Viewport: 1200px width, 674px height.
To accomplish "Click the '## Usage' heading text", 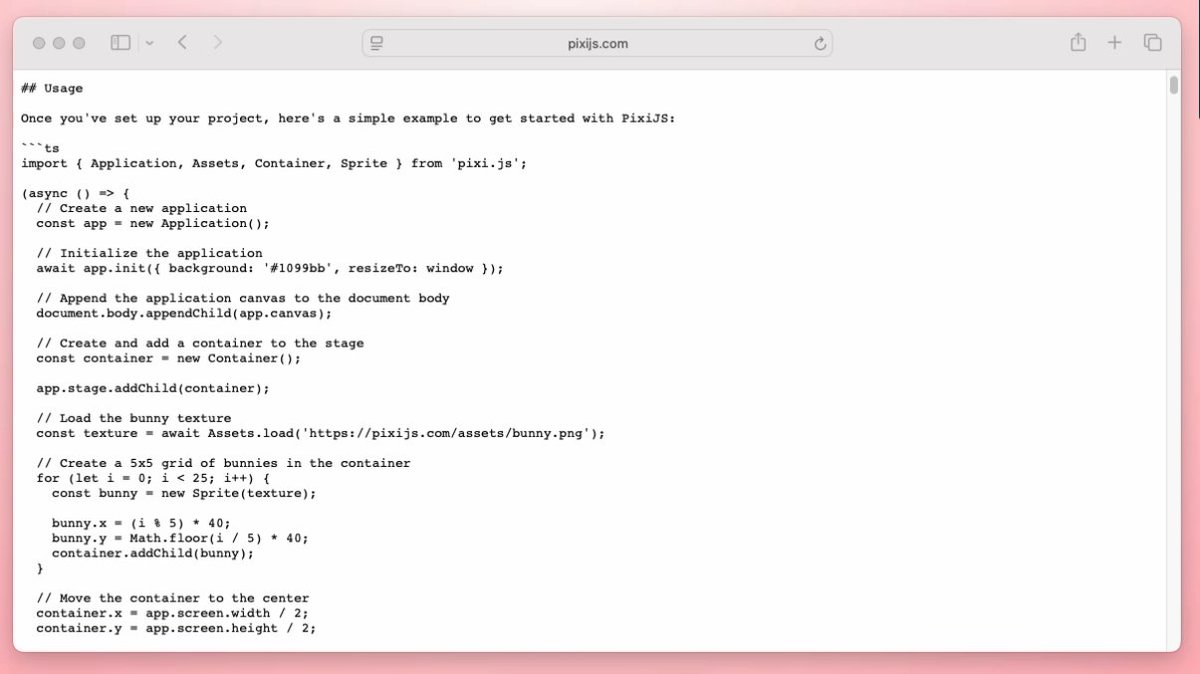I will pyautogui.click(x=52, y=88).
